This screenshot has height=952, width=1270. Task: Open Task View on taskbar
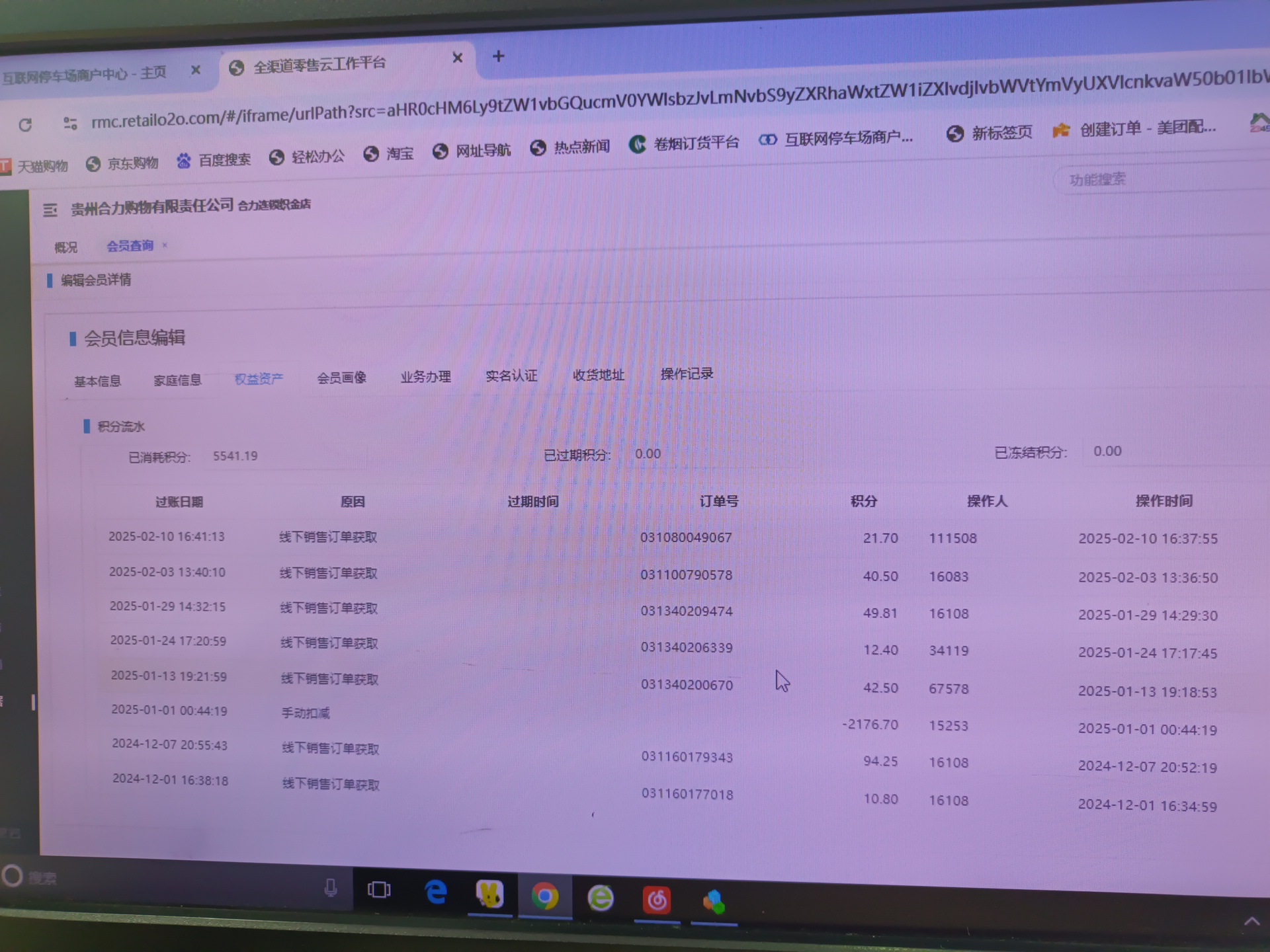[x=379, y=890]
